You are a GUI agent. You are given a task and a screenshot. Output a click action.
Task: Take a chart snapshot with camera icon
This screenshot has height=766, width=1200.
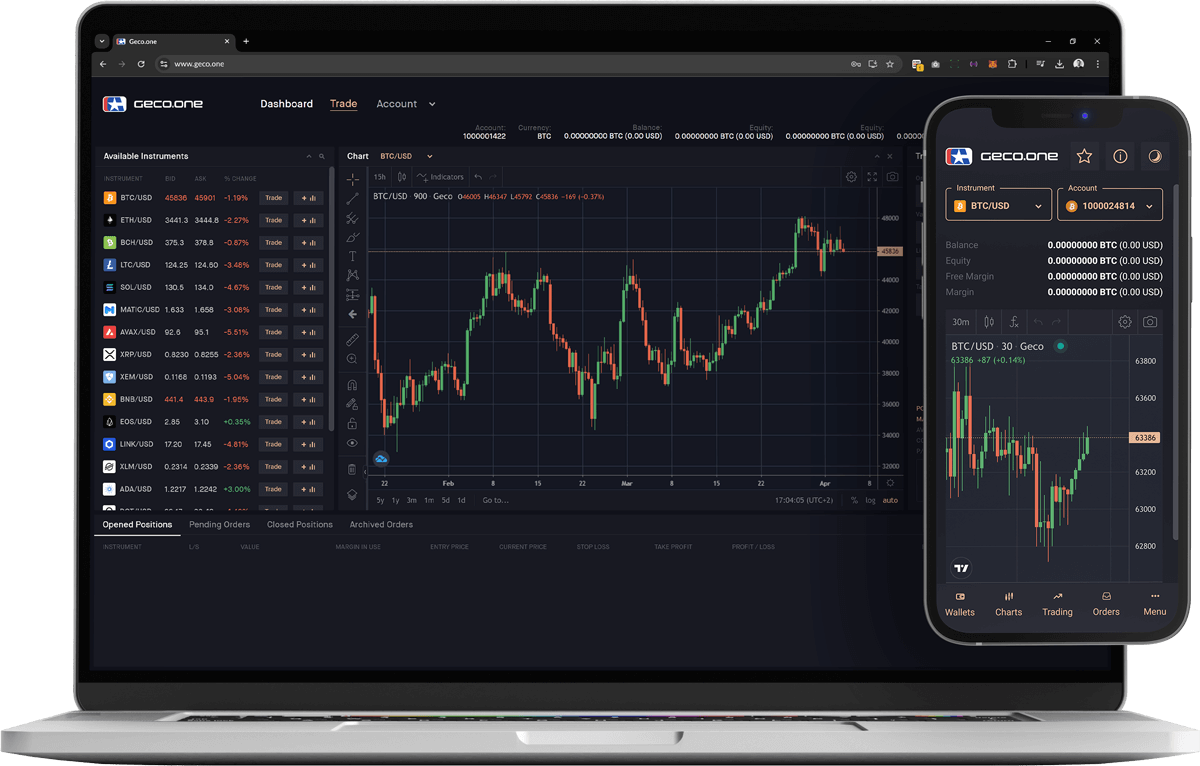coord(892,177)
